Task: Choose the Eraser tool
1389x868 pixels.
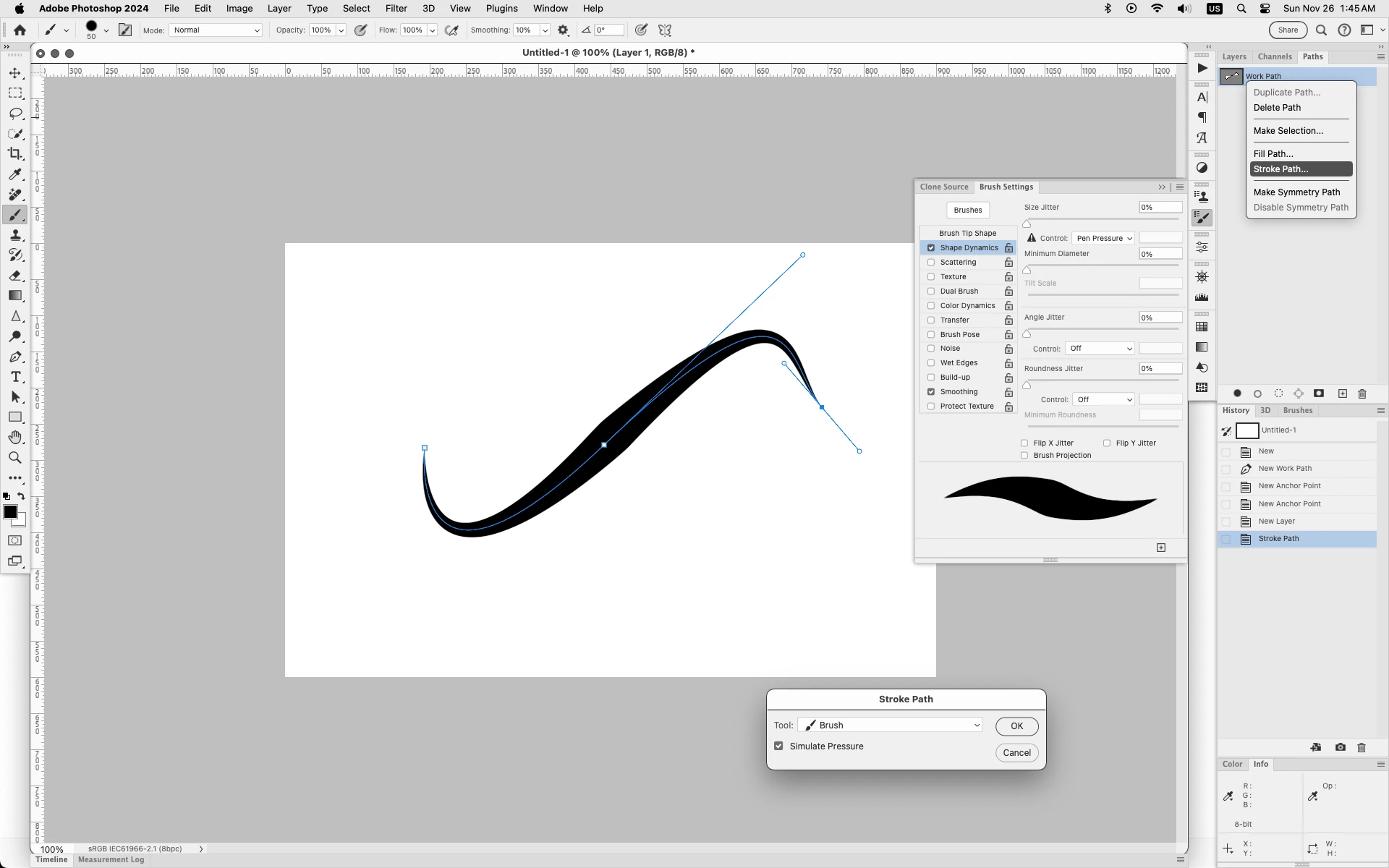Action: point(15,276)
